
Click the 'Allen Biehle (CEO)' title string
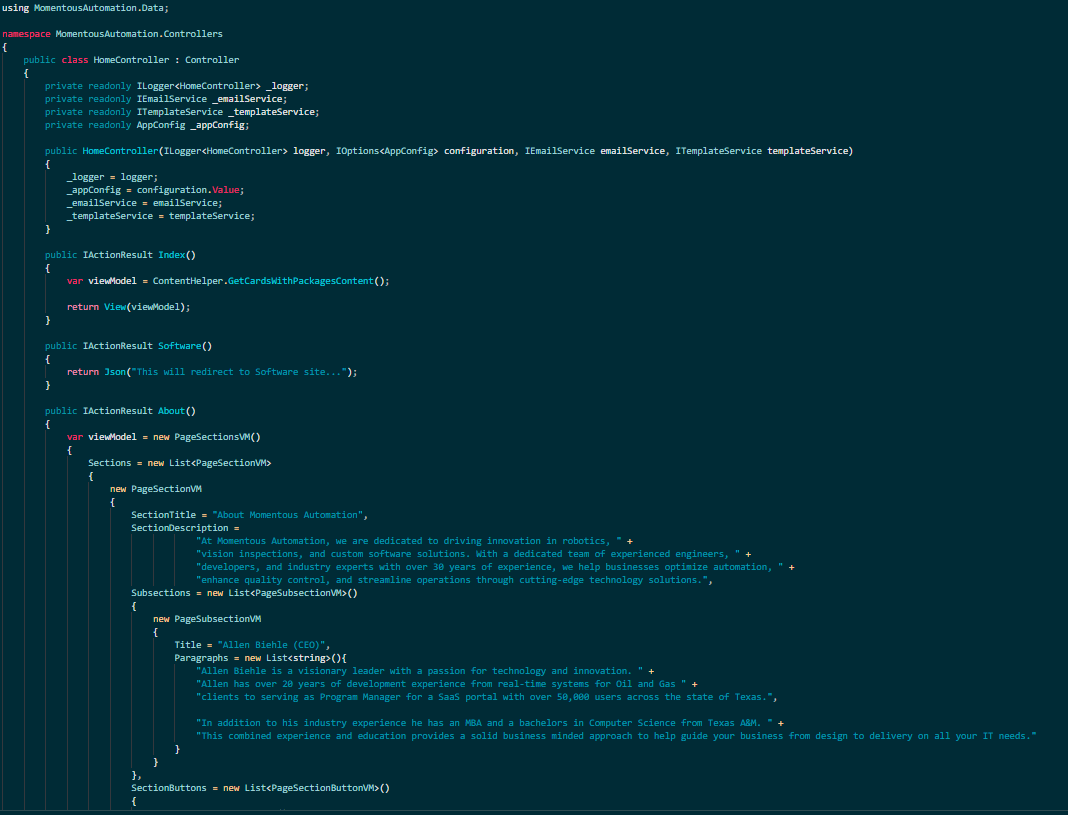coord(271,644)
